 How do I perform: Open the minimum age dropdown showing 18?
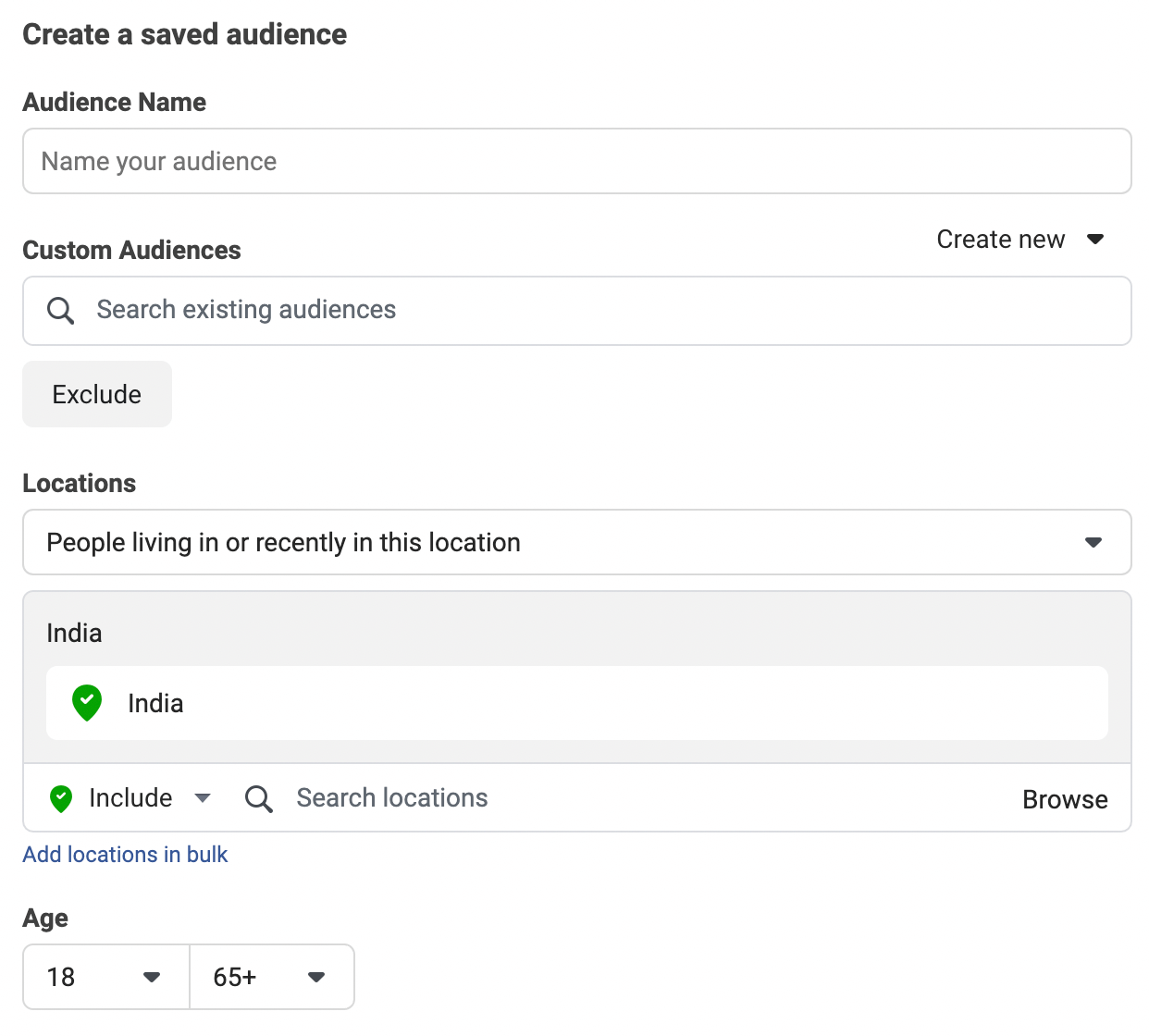click(x=105, y=977)
